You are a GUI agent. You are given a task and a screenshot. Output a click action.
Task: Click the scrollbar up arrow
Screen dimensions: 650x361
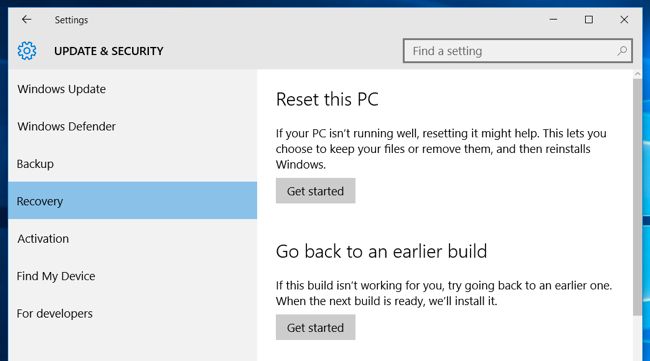point(637,74)
